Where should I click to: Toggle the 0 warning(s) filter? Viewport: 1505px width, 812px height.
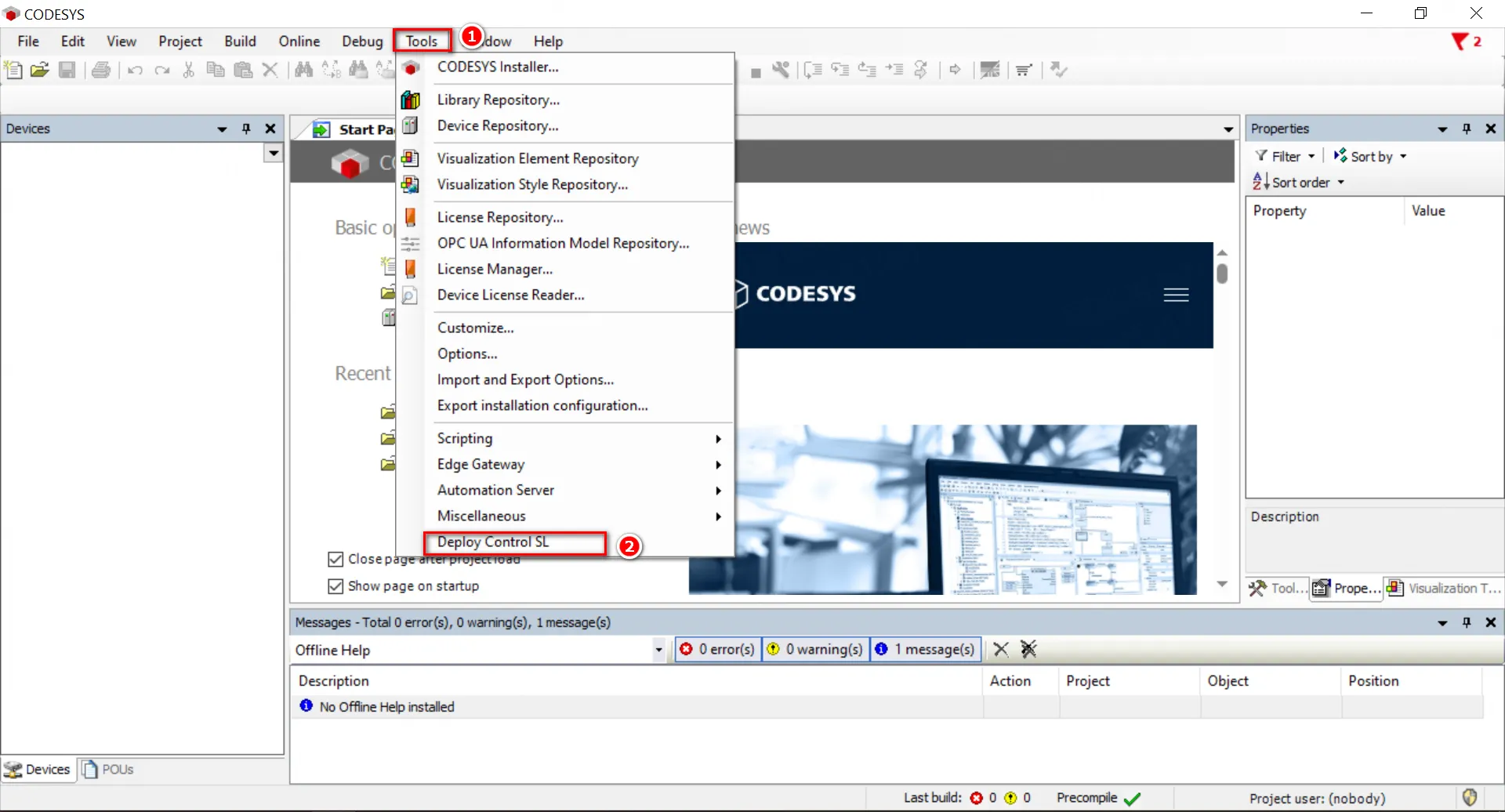click(x=815, y=649)
